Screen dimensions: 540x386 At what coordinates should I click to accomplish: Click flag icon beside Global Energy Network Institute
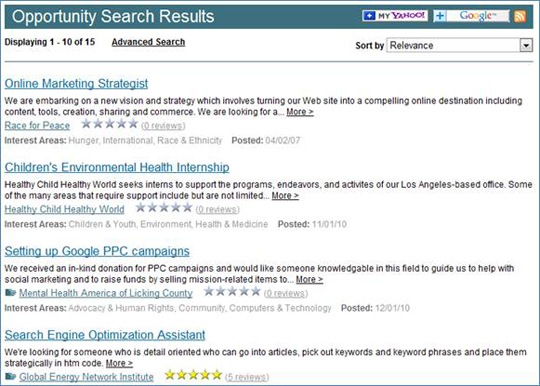click(x=11, y=376)
